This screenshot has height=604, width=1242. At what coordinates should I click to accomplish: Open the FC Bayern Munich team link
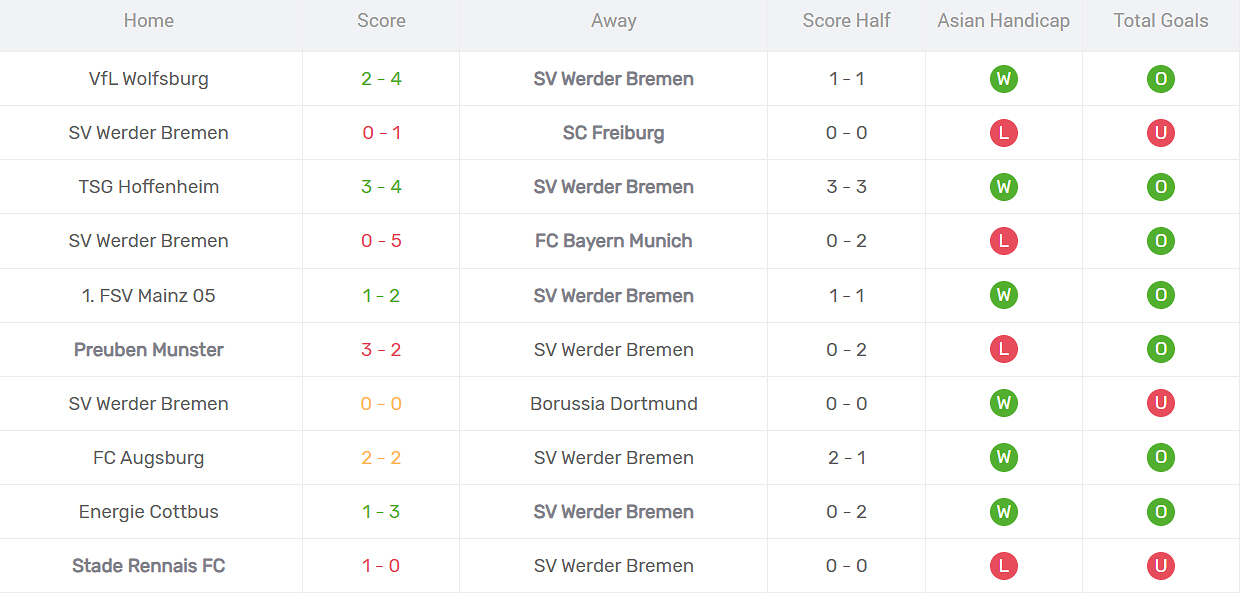click(x=613, y=241)
